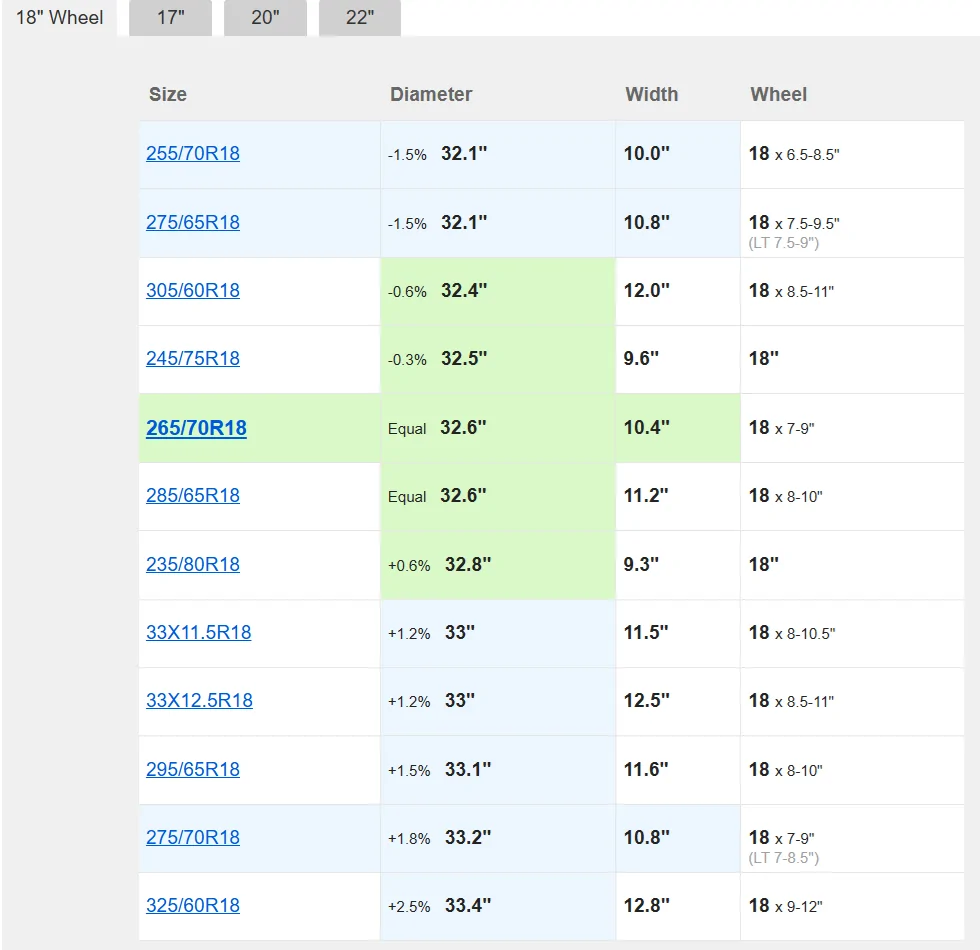This screenshot has width=980, height=950.
Task: Click the Size column header
Action: click(x=168, y=95)
